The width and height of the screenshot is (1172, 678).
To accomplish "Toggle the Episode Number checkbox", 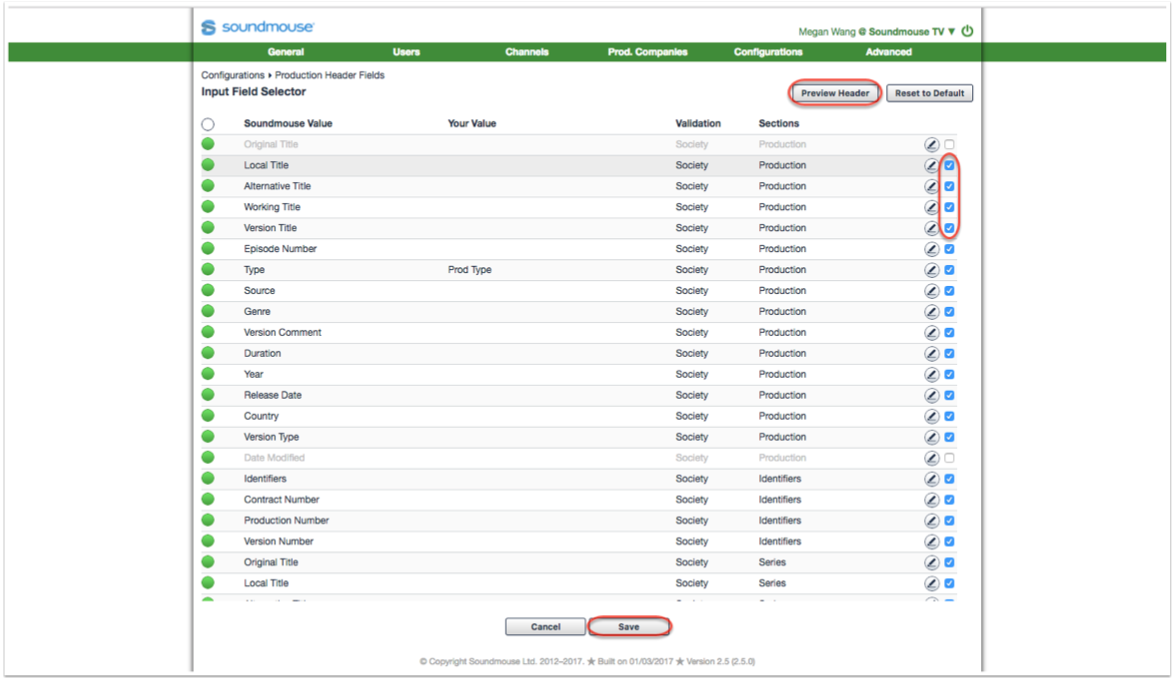I will [949, 249].
